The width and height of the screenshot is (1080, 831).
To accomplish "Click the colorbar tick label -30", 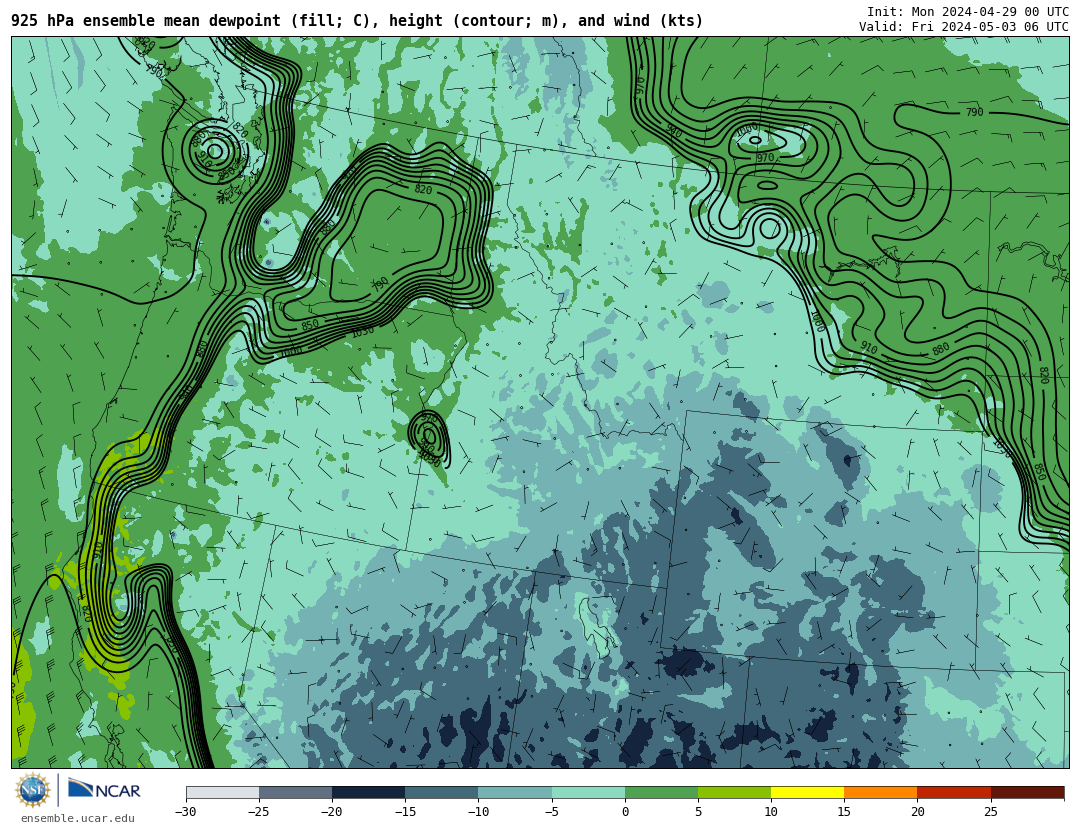I will point(185,812).
